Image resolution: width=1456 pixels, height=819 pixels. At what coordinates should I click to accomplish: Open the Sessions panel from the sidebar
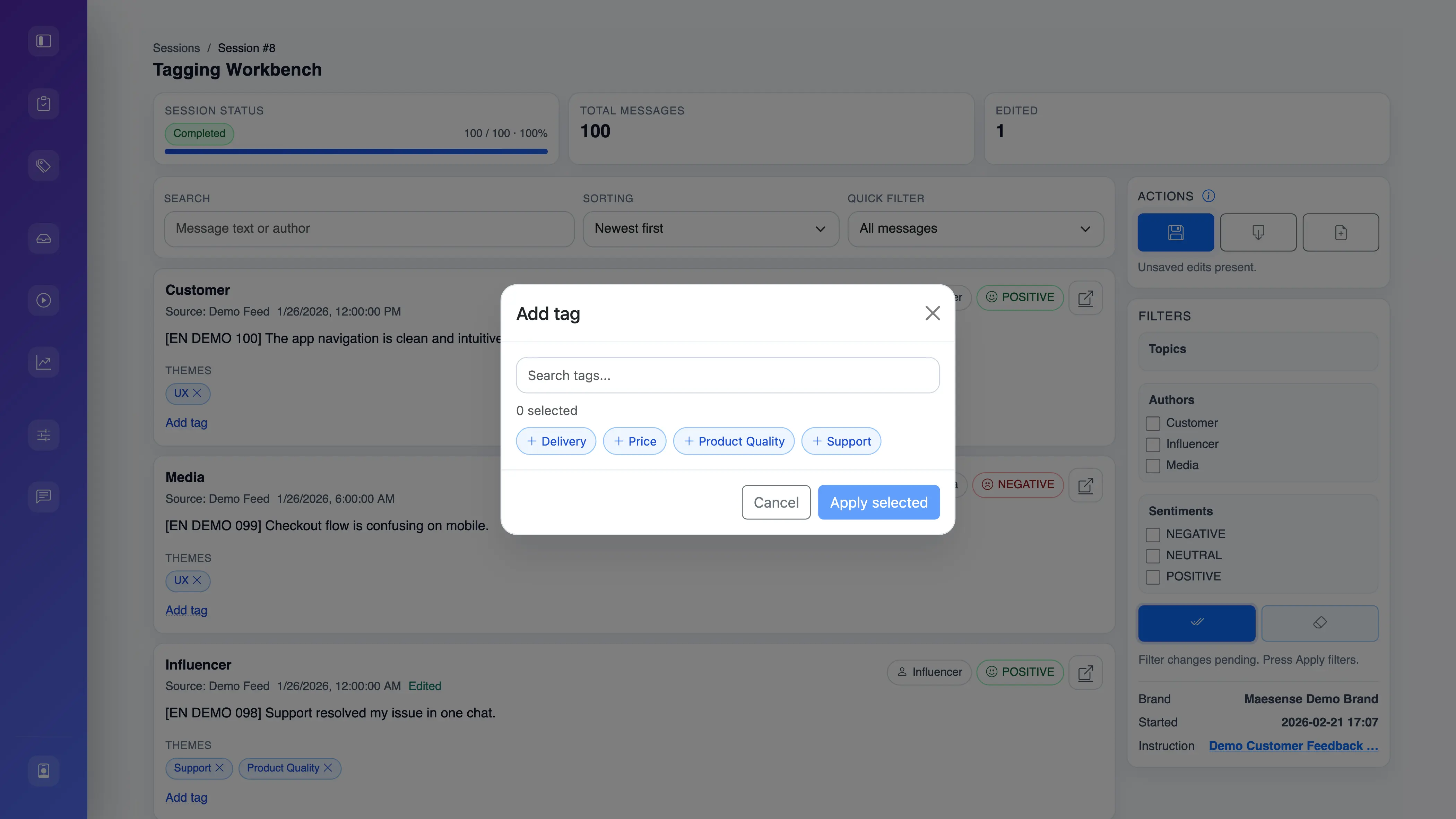pyautogui.click(x=44, y=103)
